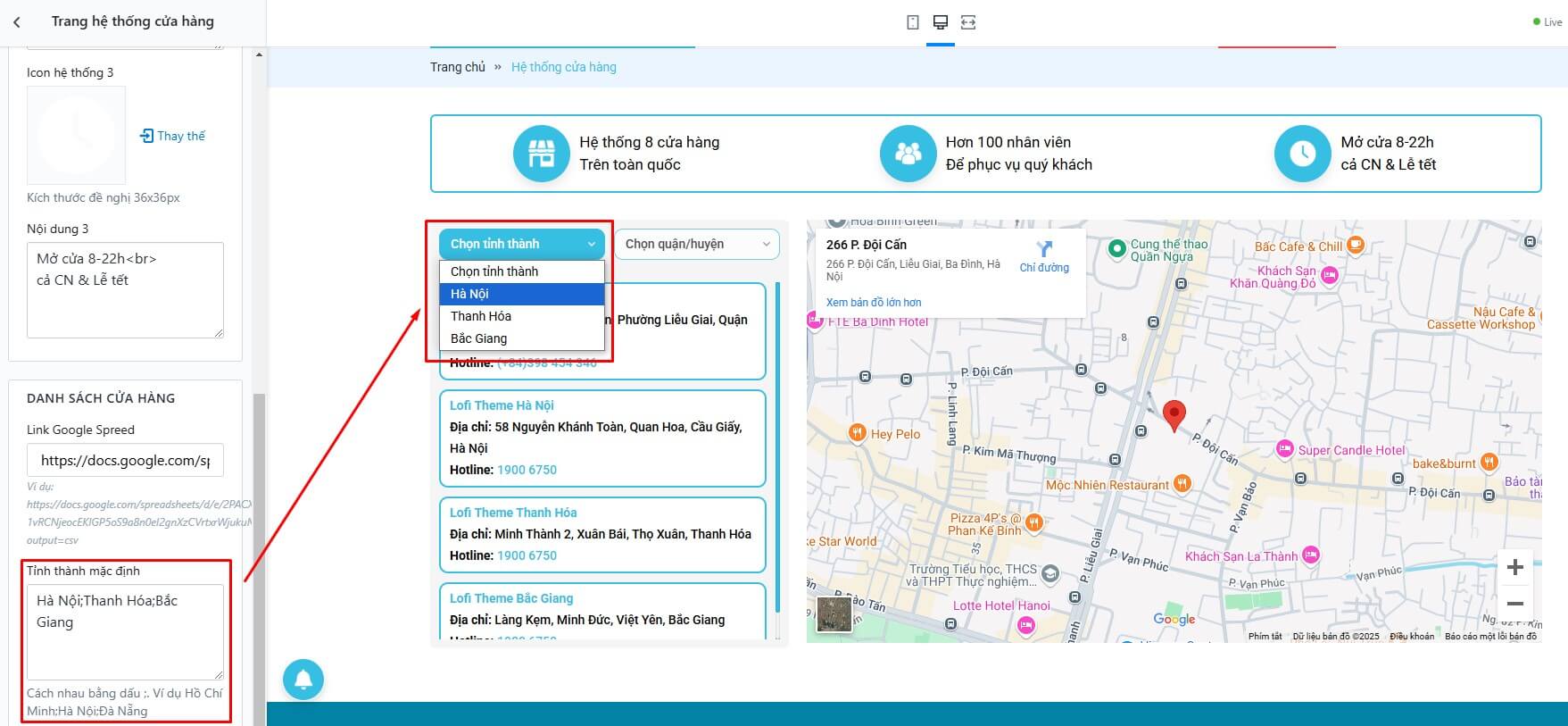Click the red location pin on the map

click(x=1174, y=416)
